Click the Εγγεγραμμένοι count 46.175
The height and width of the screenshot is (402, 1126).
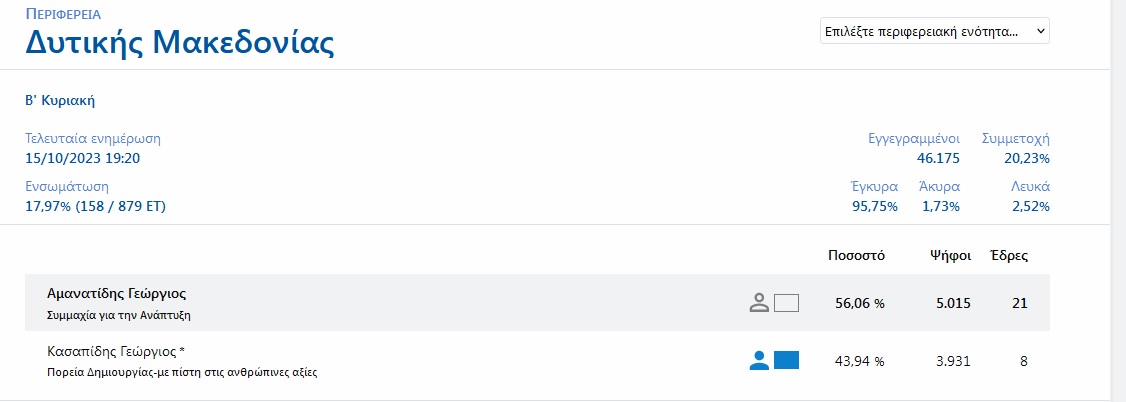click(938, 158)
